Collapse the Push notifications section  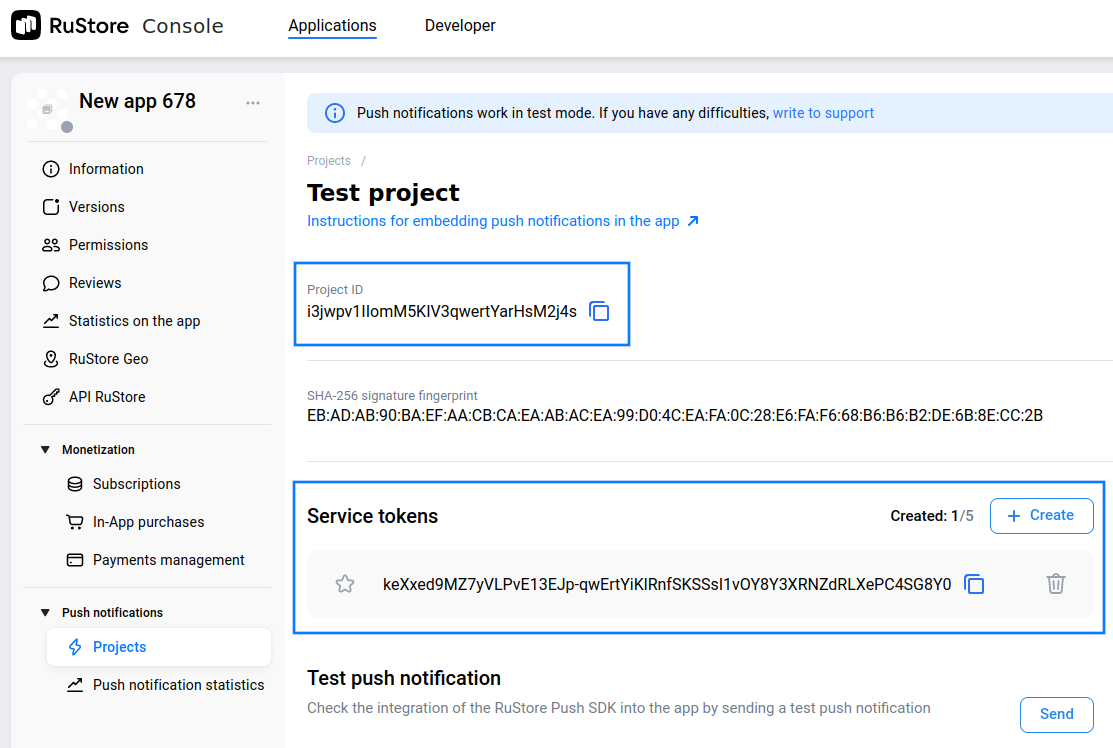(45, 612)
